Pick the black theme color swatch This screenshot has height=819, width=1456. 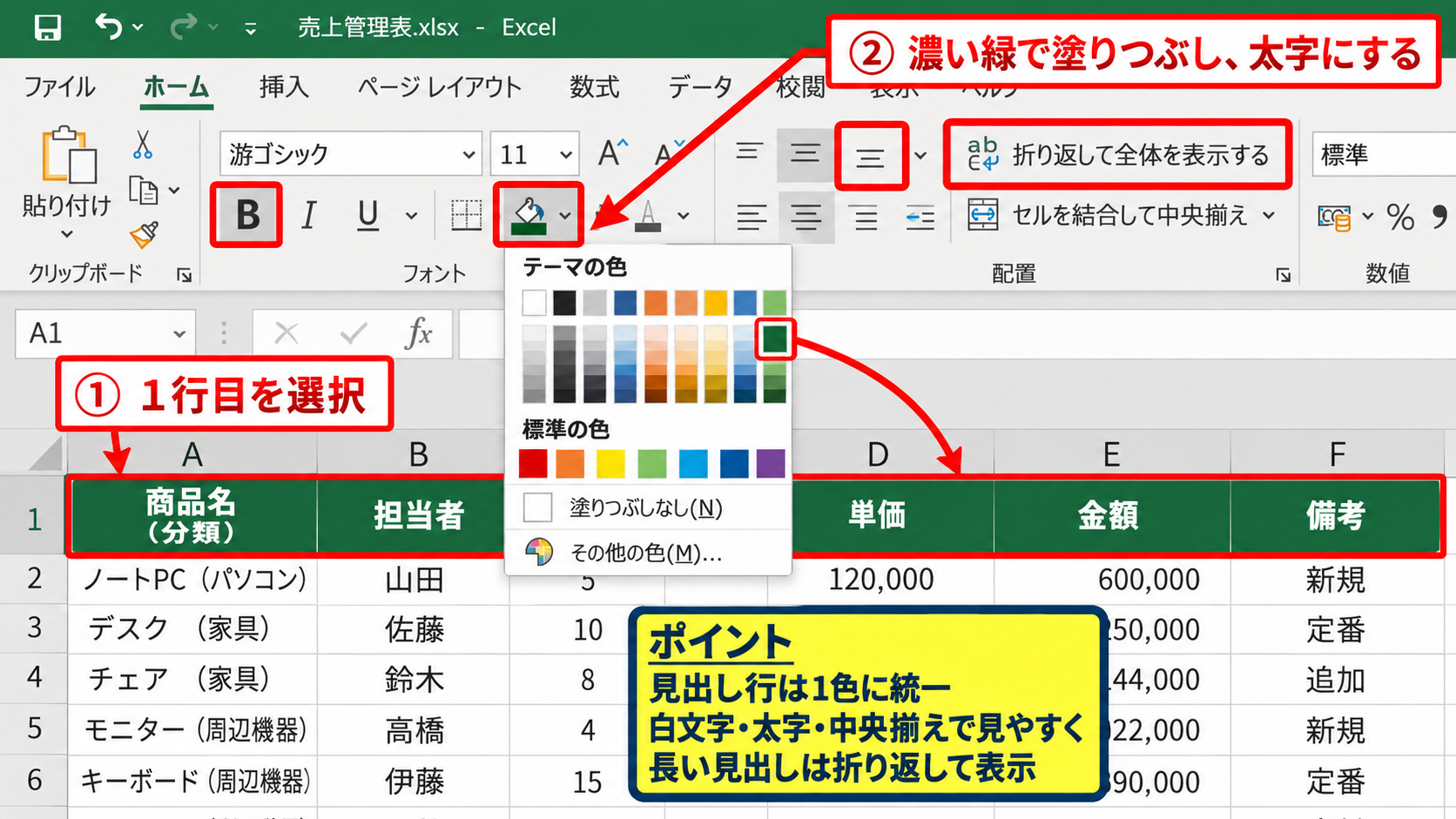[564, 303]
